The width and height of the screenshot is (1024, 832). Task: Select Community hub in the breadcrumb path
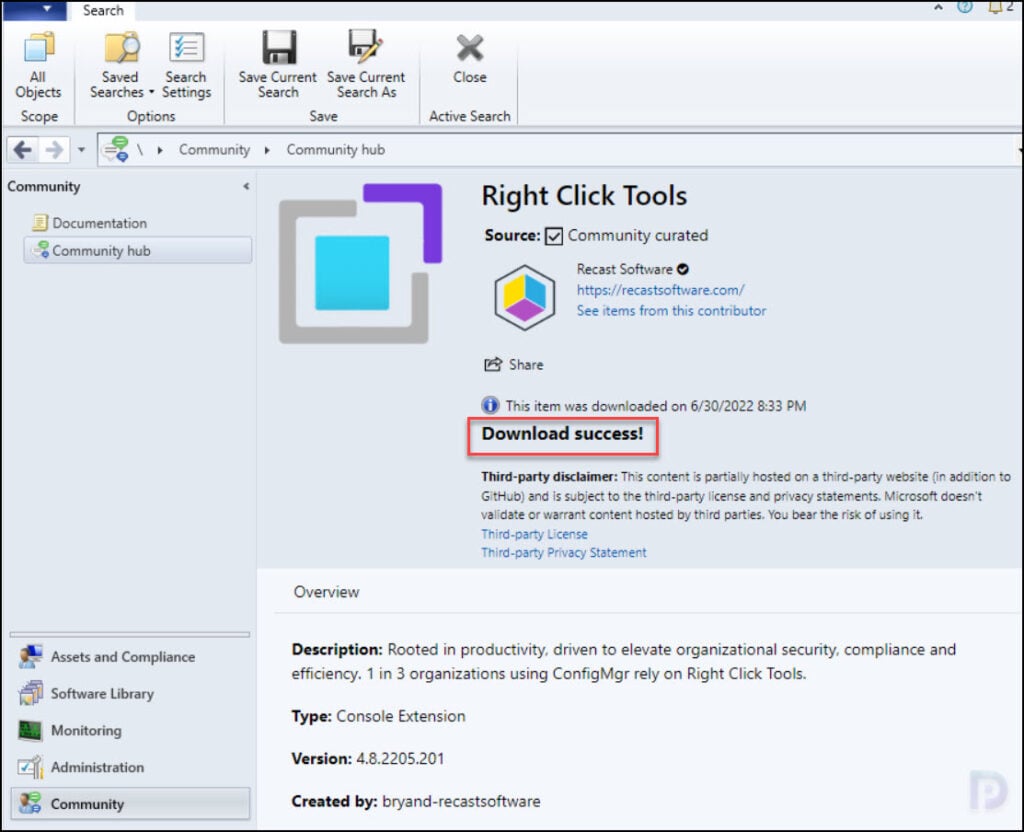(x=336, y=150)
